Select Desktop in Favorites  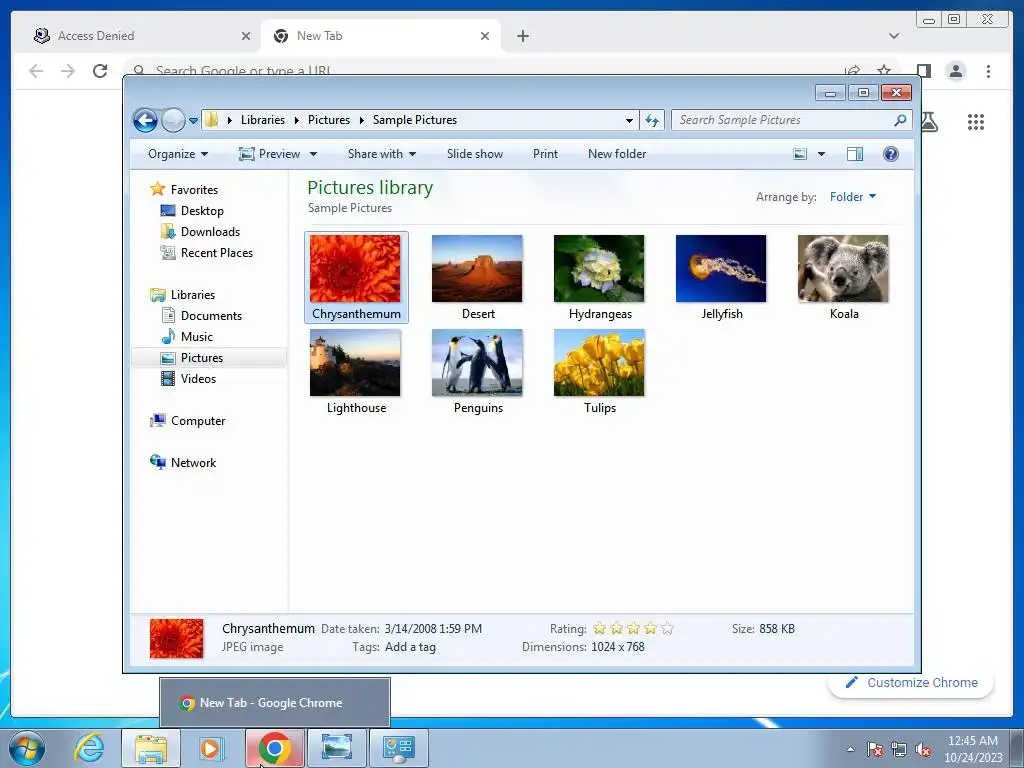(x=202, y=211)
